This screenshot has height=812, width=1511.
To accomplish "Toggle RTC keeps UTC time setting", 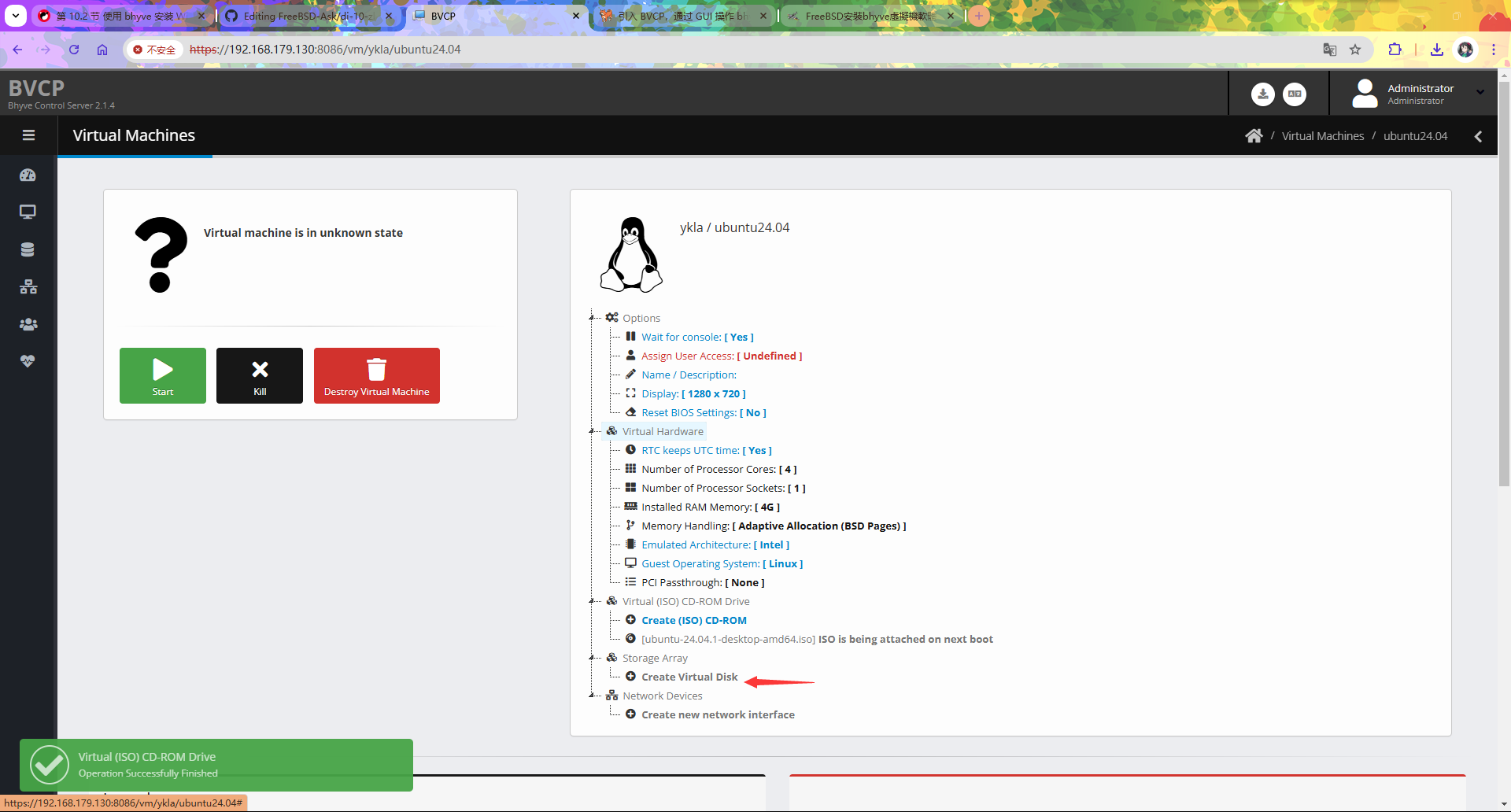I will (707, 450).
